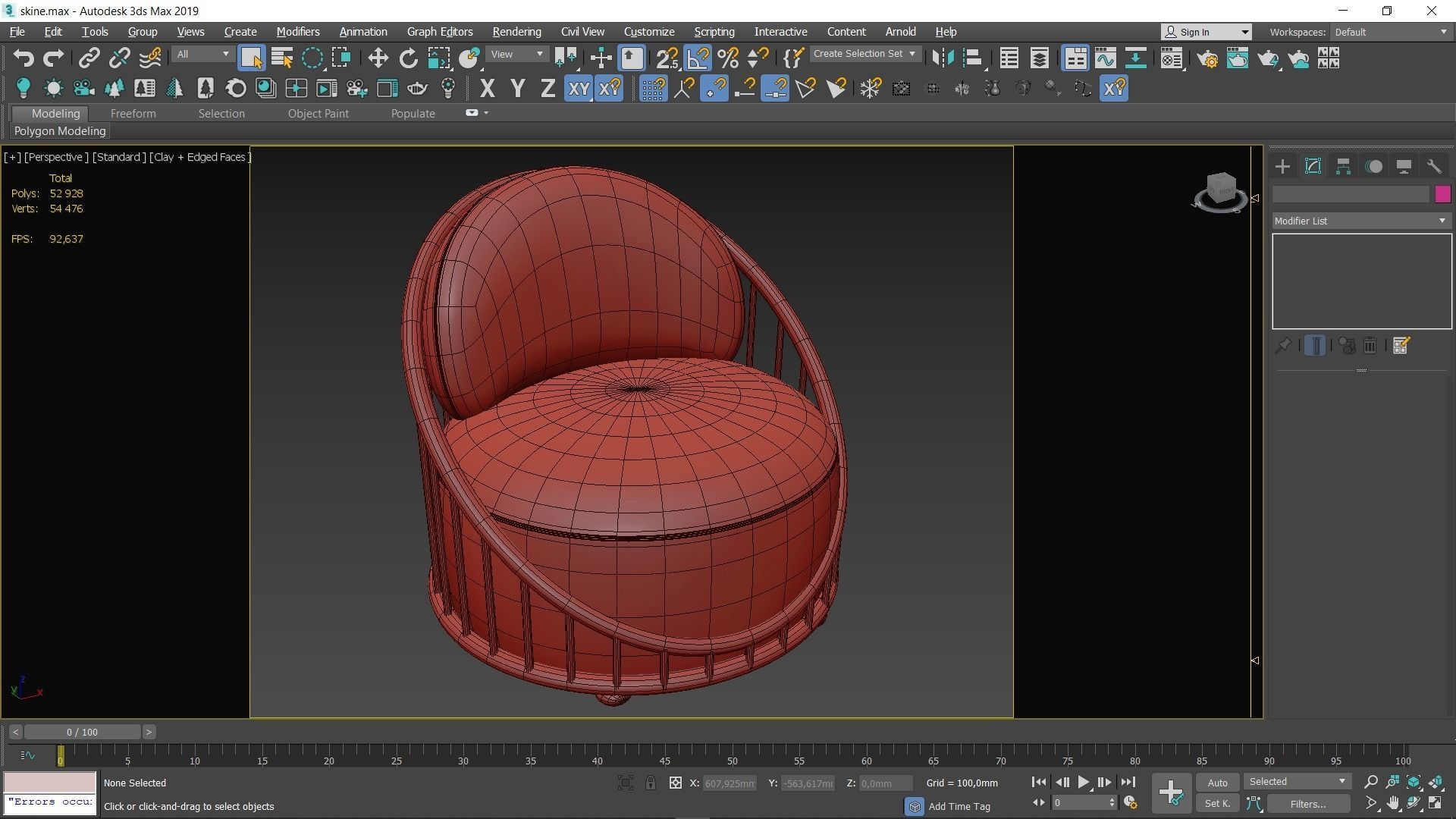1456x819 pixels.
Task: Toggle Angle Snap
Action: tap(698, 58)
